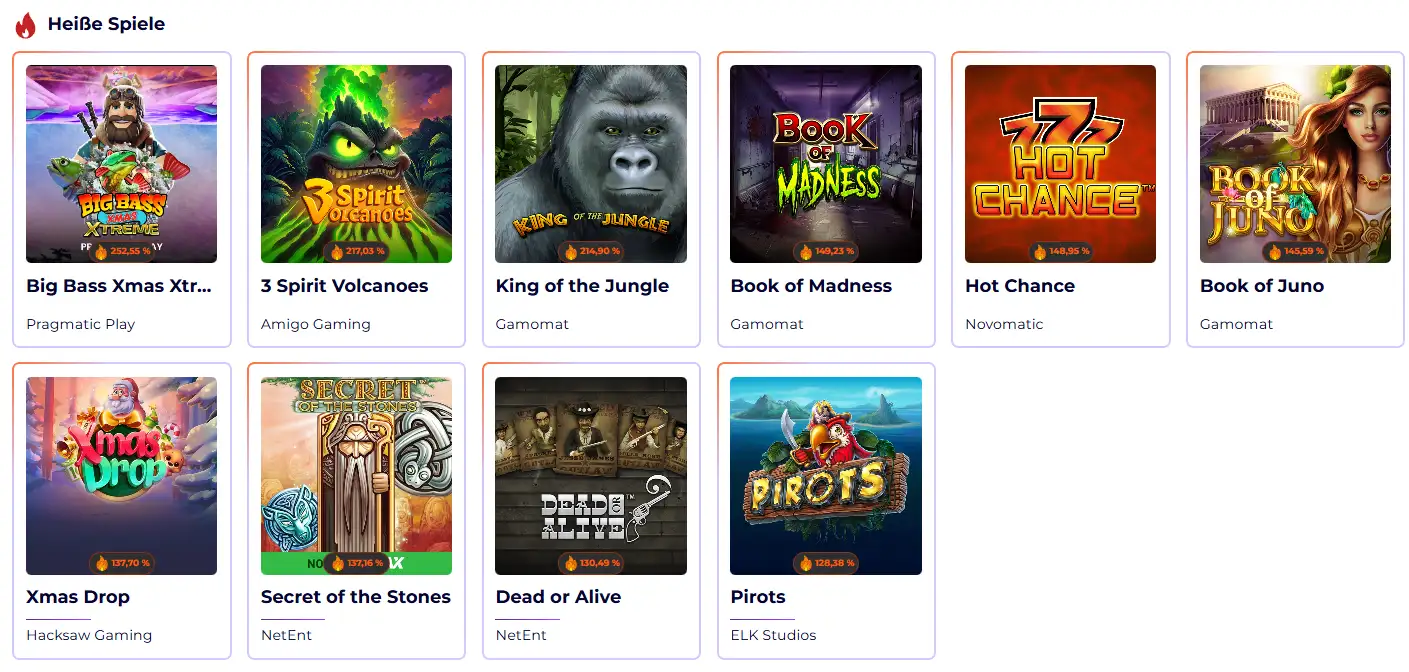The image size is (1409, 672).
Task: Click the 217,03 % flame badge
Action: pyautogui.click(x=356, y=252)
